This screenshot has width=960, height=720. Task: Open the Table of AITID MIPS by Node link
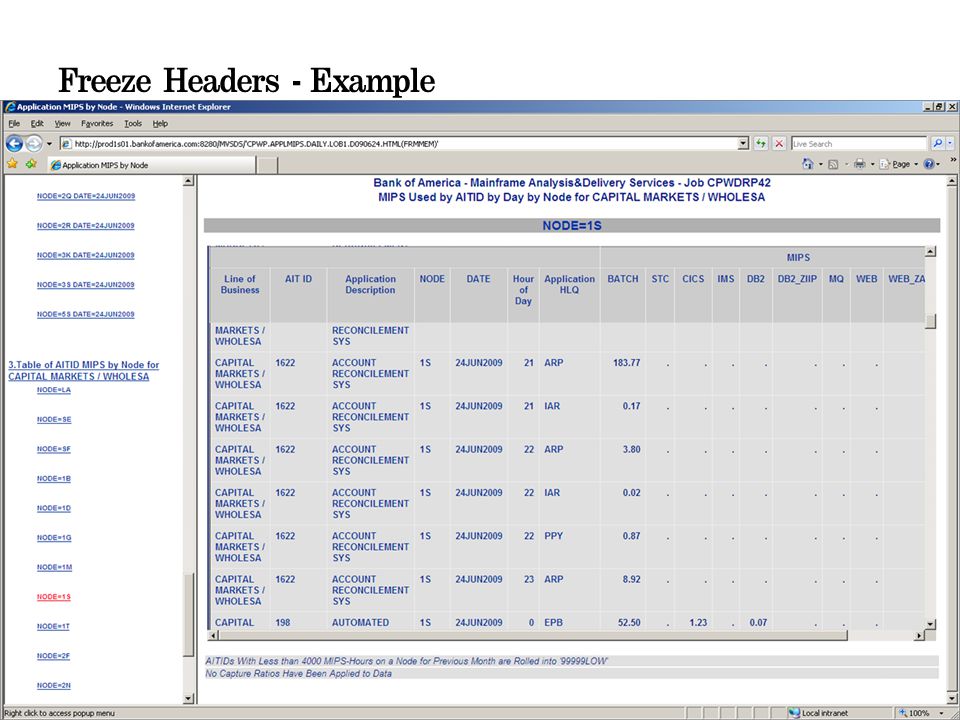[x=83, y=370]
